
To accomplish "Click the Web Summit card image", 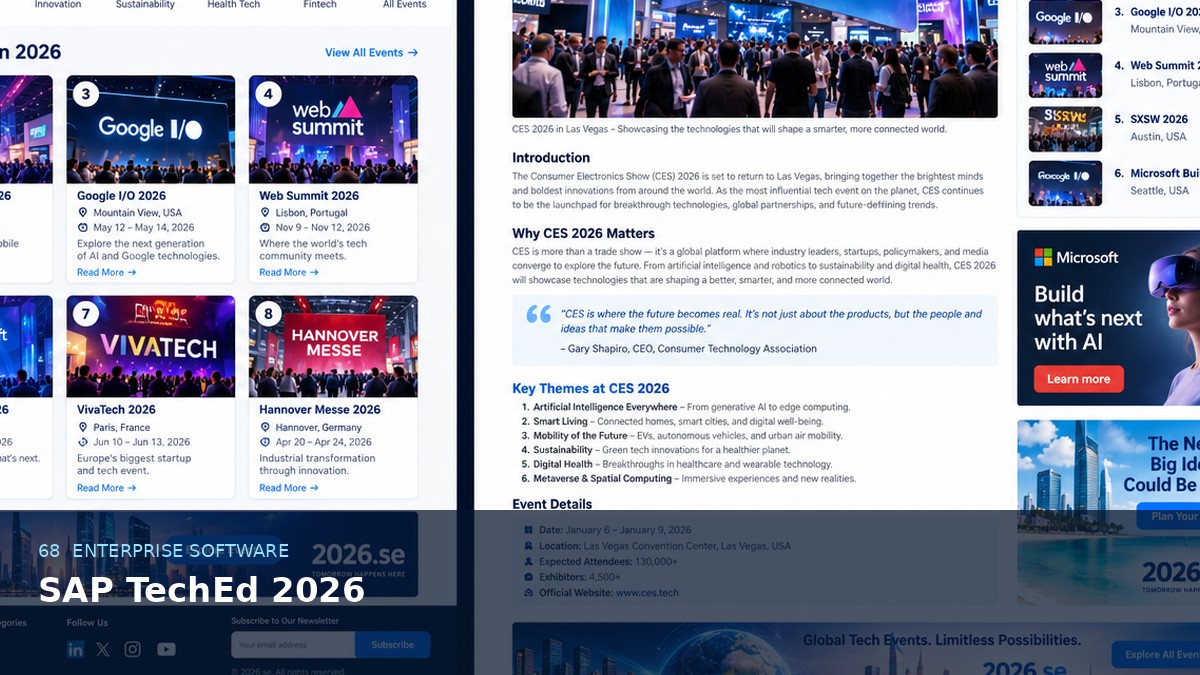I will [x=333, y=129].
